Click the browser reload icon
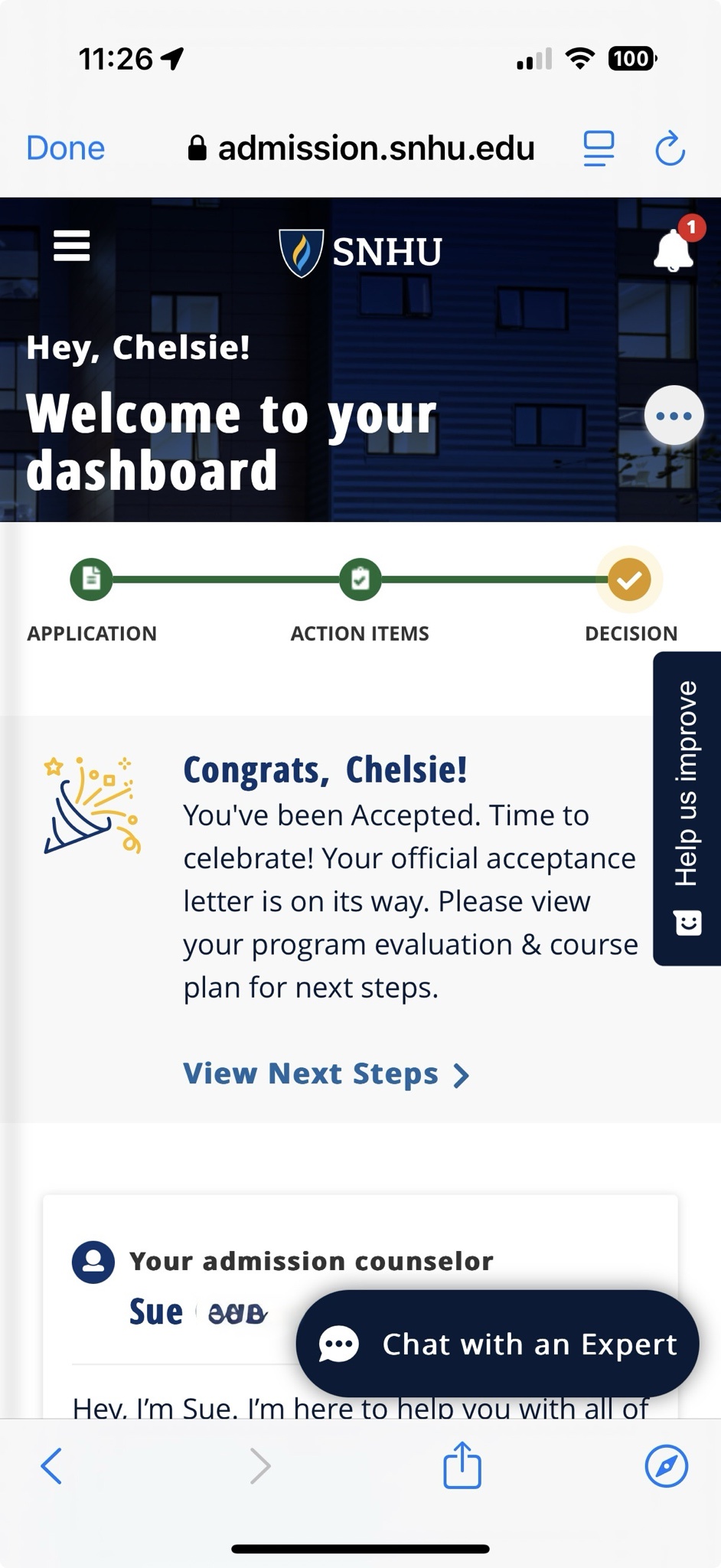721x1568 pixels. [x=670, y=149]
